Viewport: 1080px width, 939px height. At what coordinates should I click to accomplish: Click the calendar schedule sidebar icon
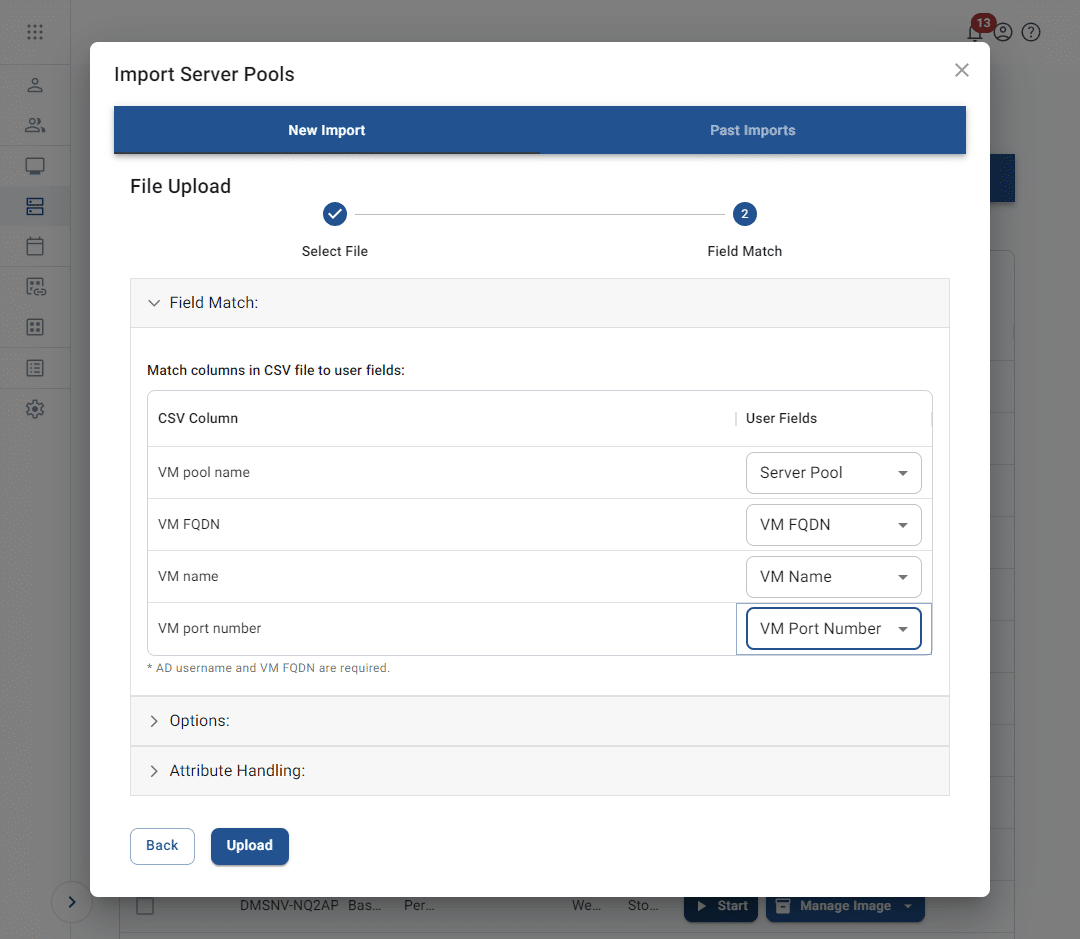coord(35,246)
